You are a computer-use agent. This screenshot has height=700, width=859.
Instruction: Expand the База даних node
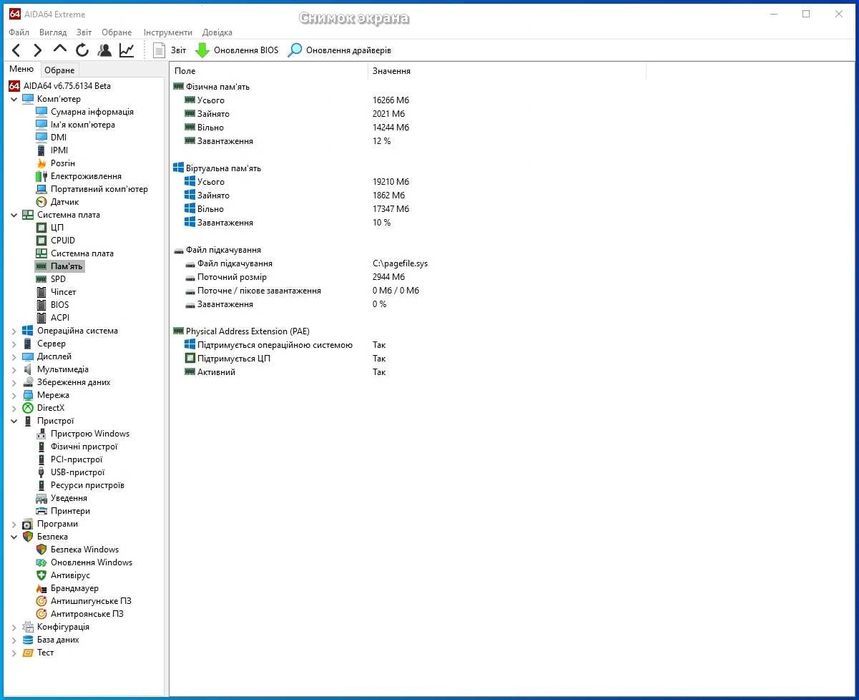pyautogui.click(x=14, y=640)
